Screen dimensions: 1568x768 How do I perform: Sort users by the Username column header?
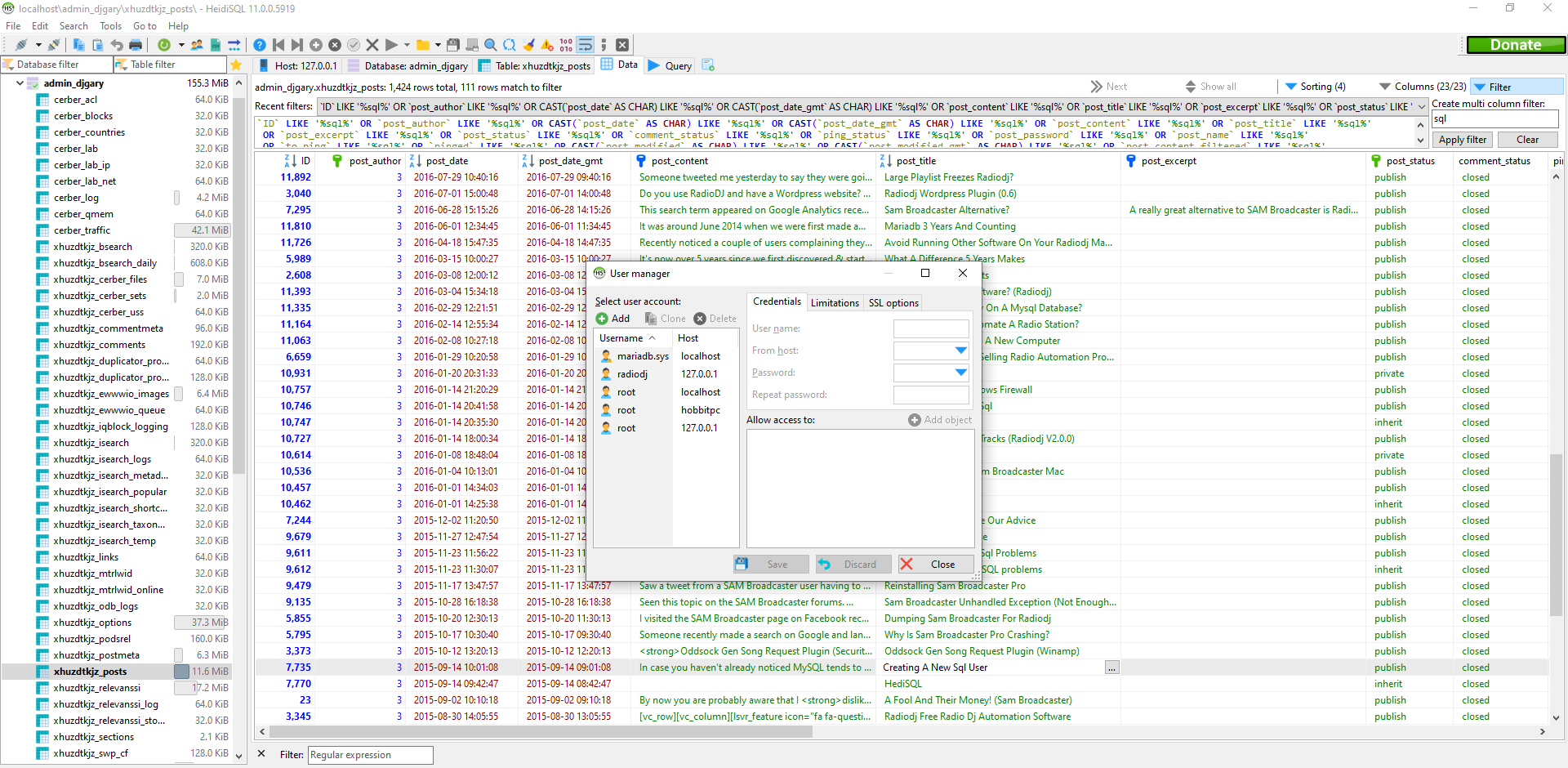[x=632, y=338]
